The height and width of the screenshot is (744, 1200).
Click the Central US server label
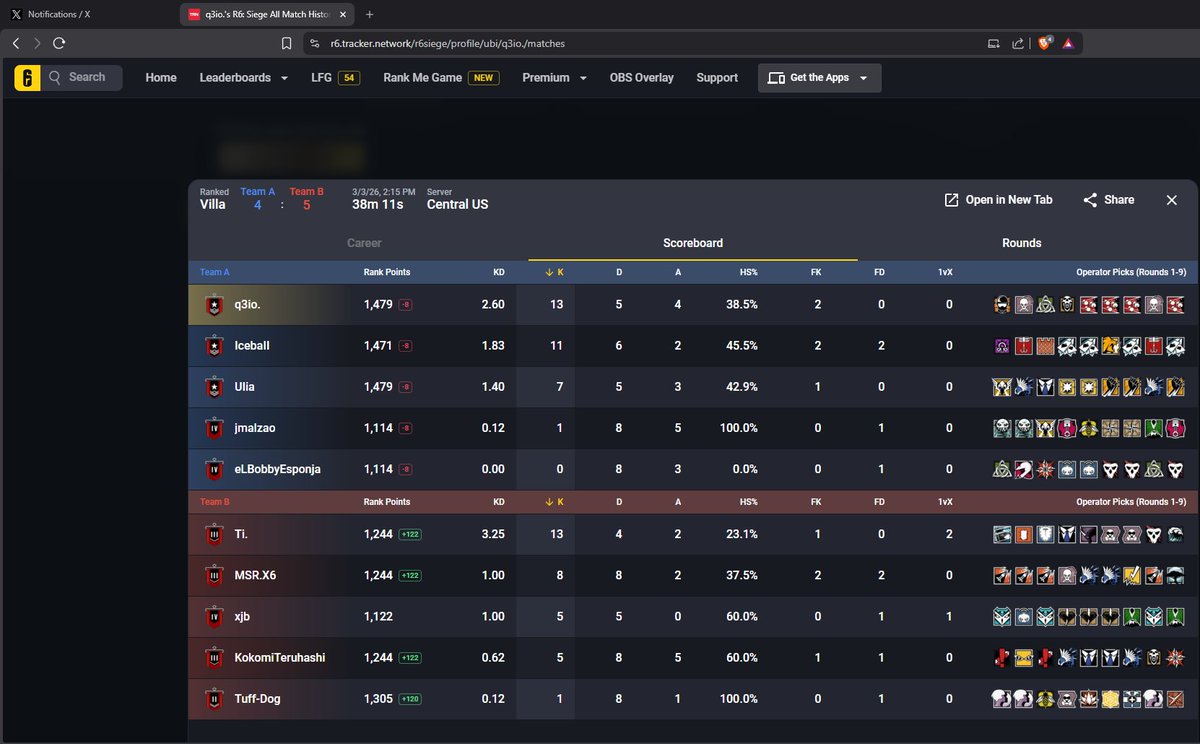pyautogui.click(x=458, y=204)
